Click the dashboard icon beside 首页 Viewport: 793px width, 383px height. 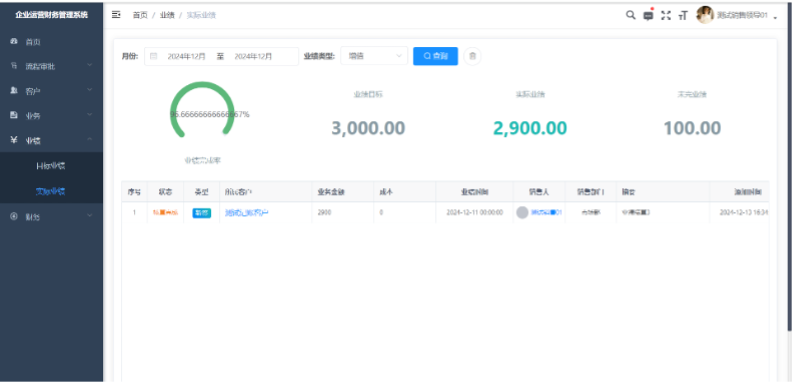click(14, 41)
